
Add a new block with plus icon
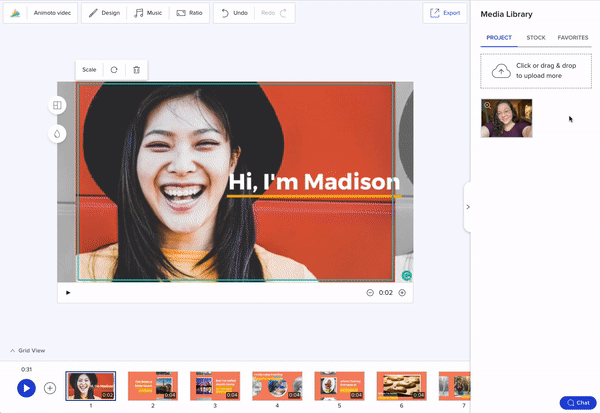click(x=50, y=388)
